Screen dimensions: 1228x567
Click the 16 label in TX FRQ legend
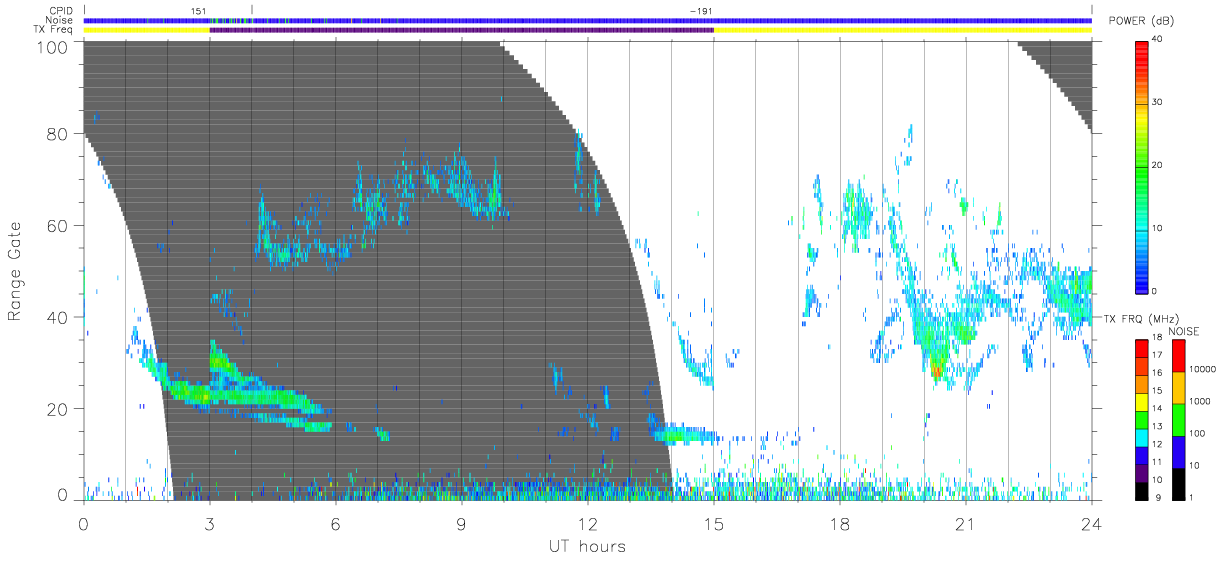pos(1157,373)
